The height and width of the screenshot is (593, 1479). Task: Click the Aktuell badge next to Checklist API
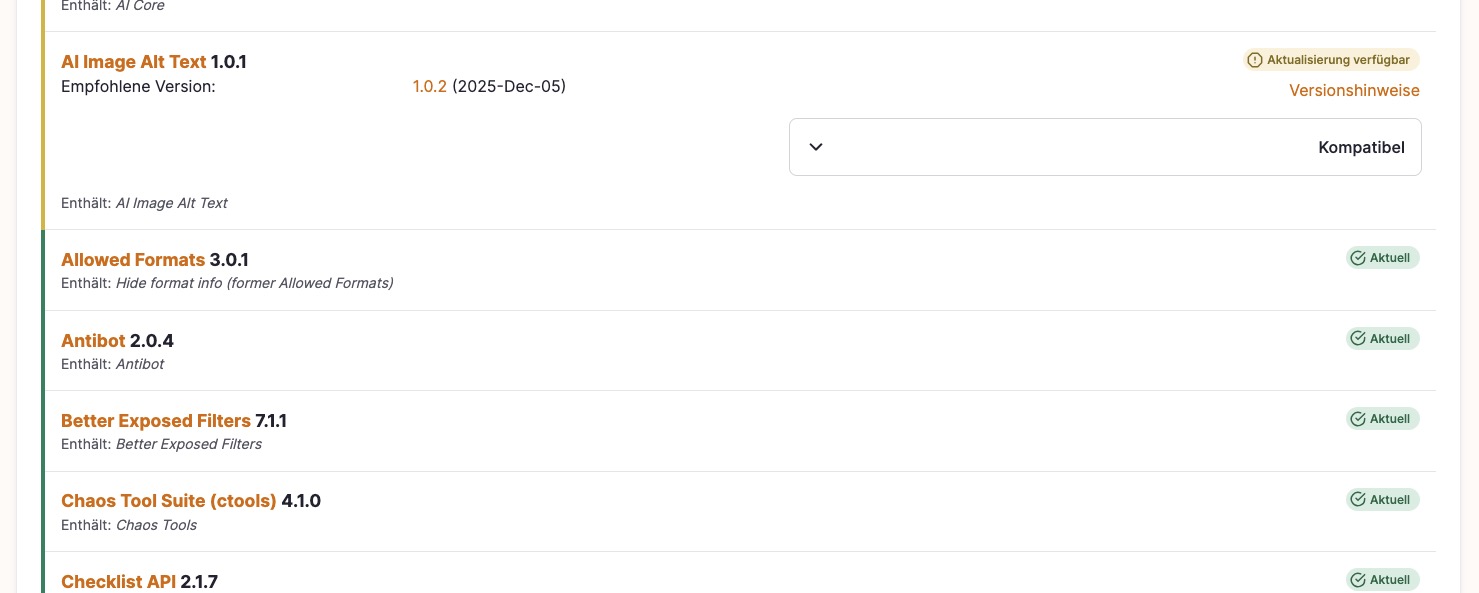click(1383, 580)
